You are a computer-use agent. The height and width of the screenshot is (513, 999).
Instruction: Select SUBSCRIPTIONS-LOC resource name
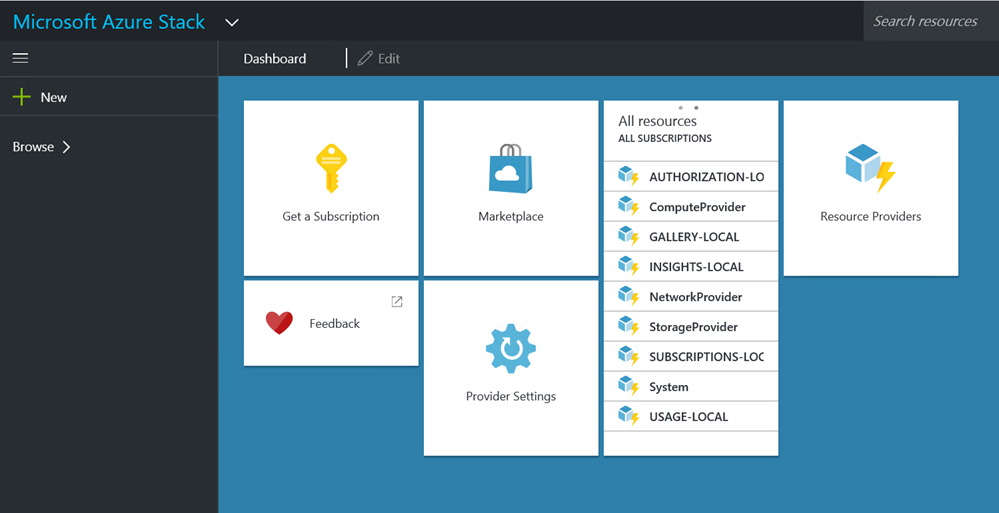[707, 357]
